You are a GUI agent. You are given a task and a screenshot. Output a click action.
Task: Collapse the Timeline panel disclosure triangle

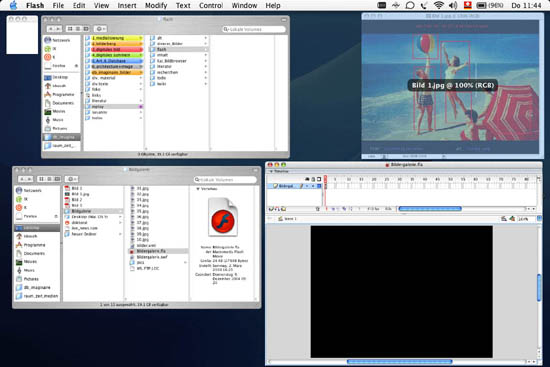pos(271,172)
